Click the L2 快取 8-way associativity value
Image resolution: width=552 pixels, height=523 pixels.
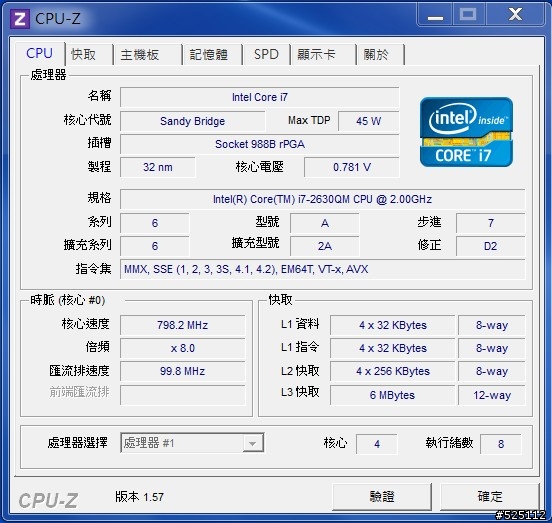[492, 371]
